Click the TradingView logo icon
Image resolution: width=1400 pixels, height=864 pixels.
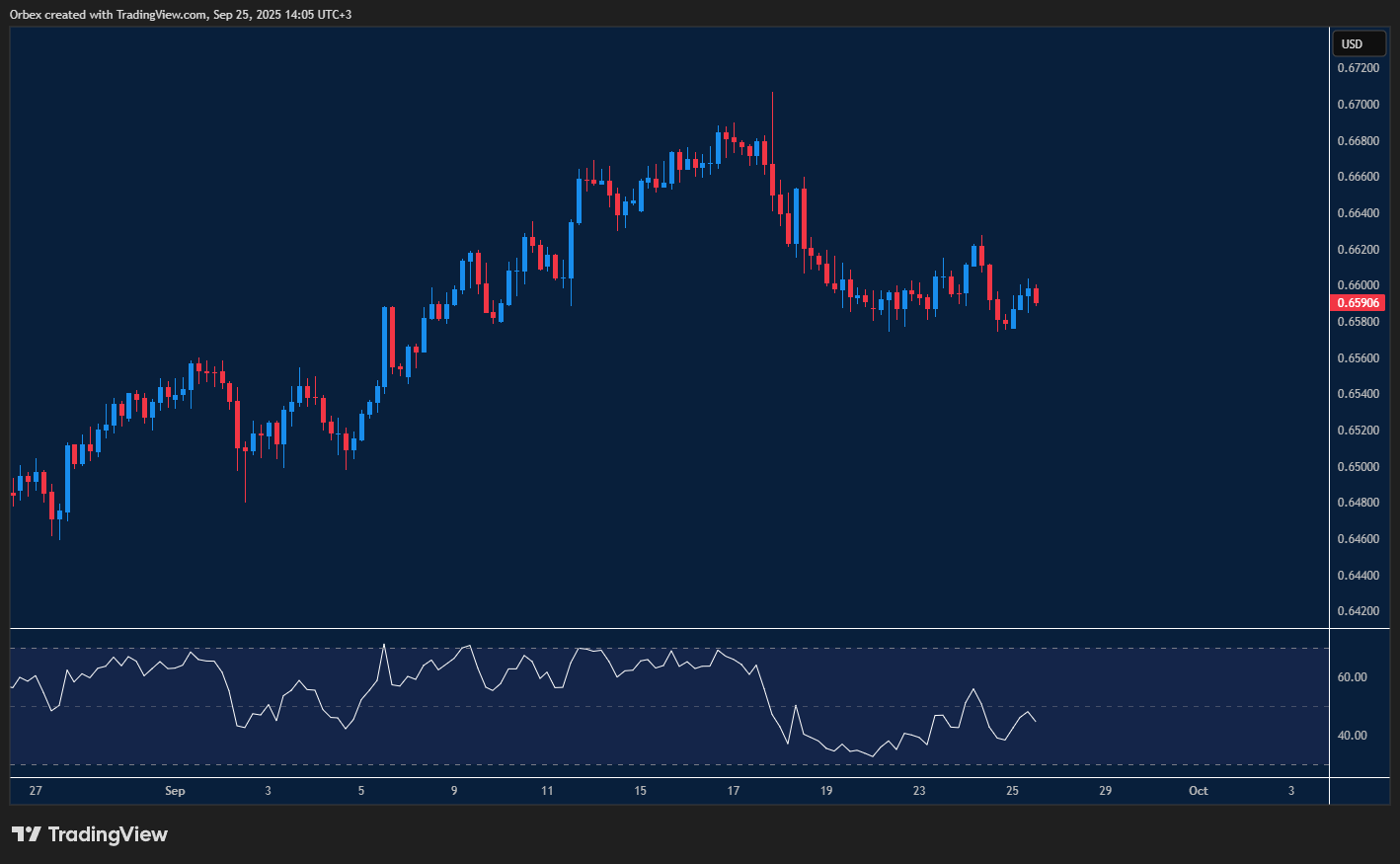tap(27, 834)
